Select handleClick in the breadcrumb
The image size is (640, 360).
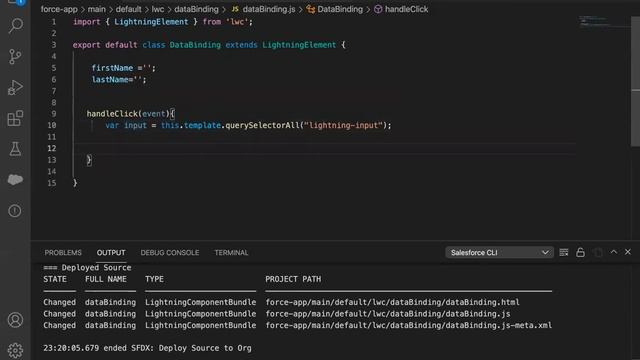click(x=401, y=9)
